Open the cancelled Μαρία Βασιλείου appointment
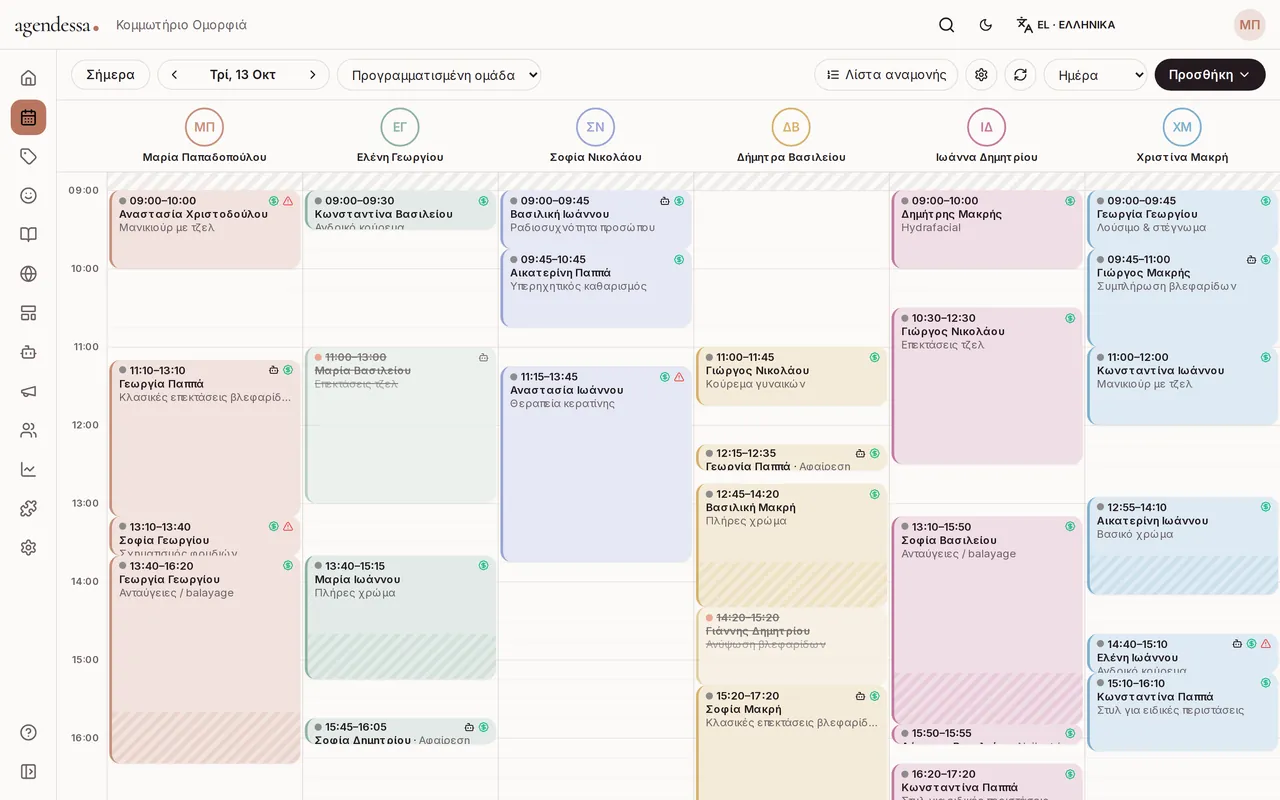 click(401, 425)
